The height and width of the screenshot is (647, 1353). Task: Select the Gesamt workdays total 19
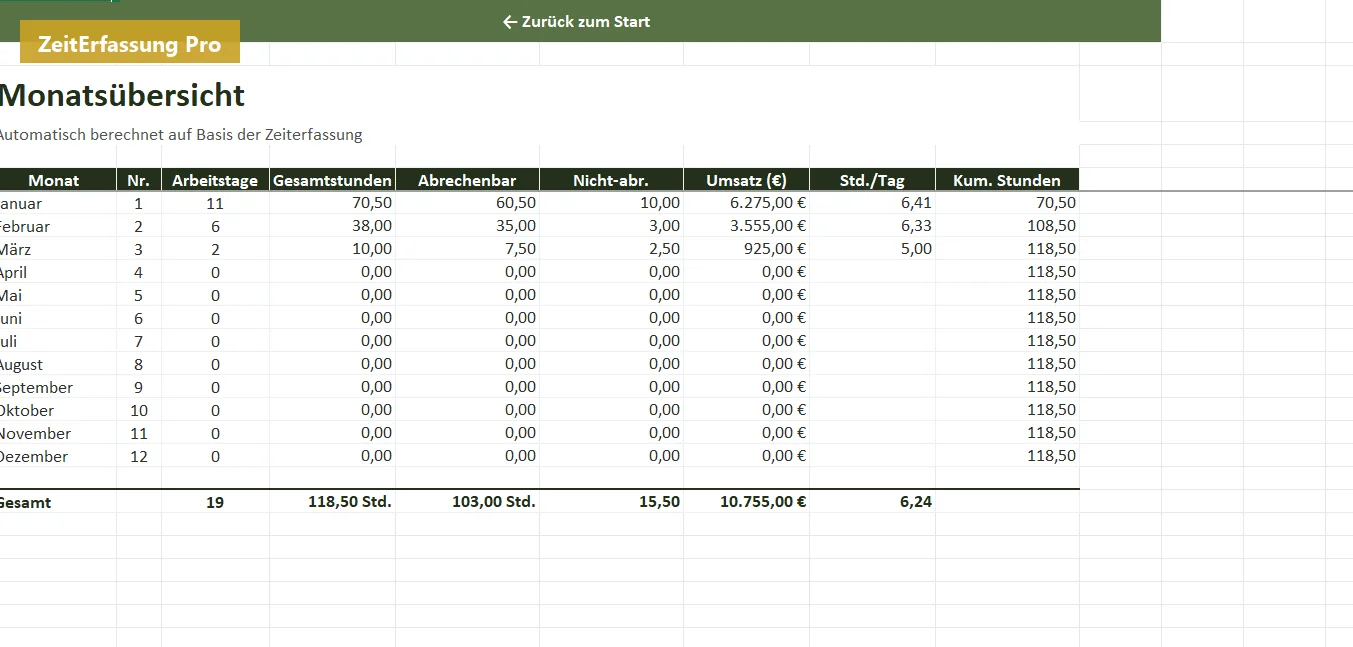click(x=215, y=502)
